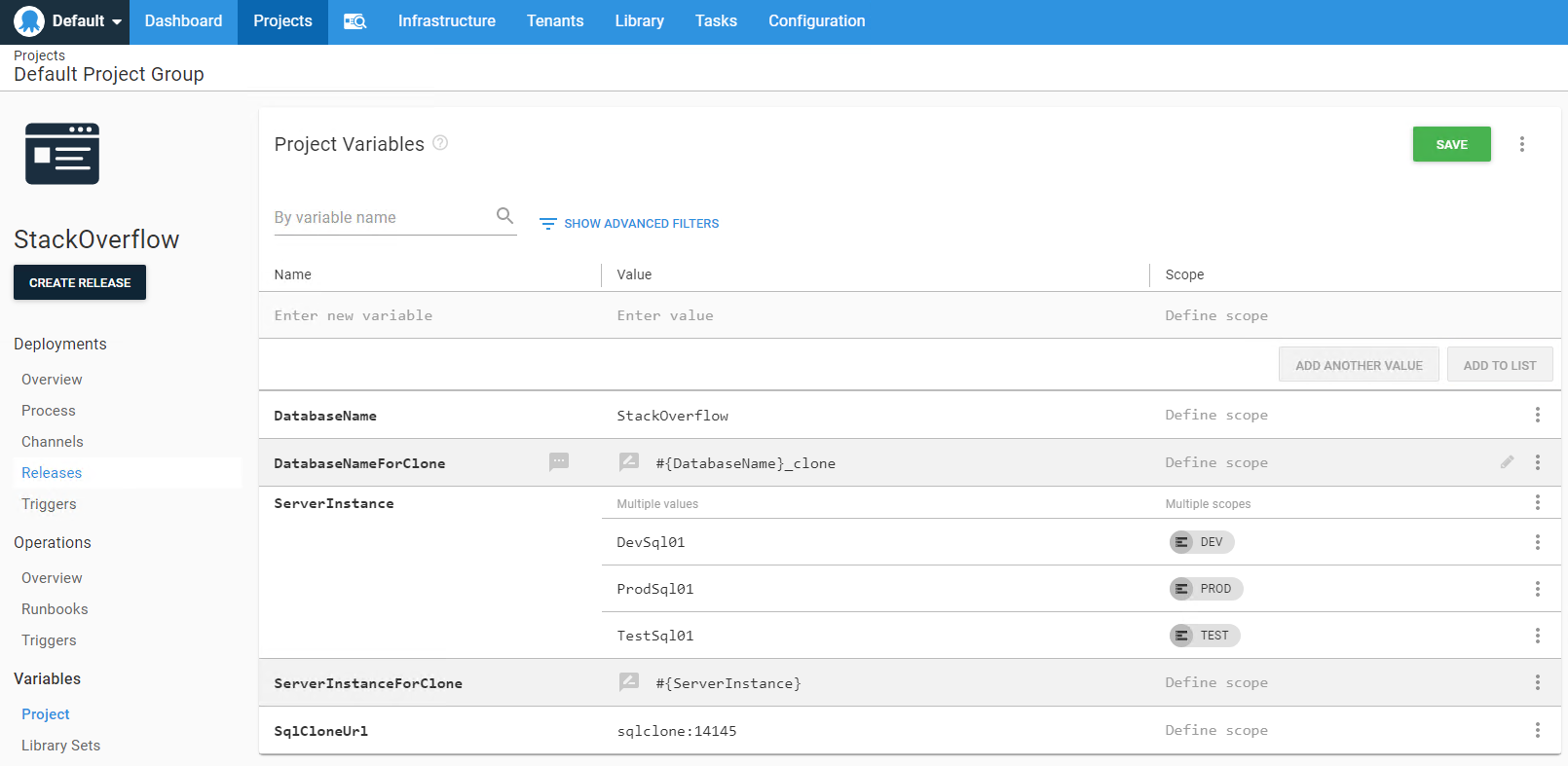Save the project variables
The width and height of the screenshot is (1568, 766).
coord(1451,144)
